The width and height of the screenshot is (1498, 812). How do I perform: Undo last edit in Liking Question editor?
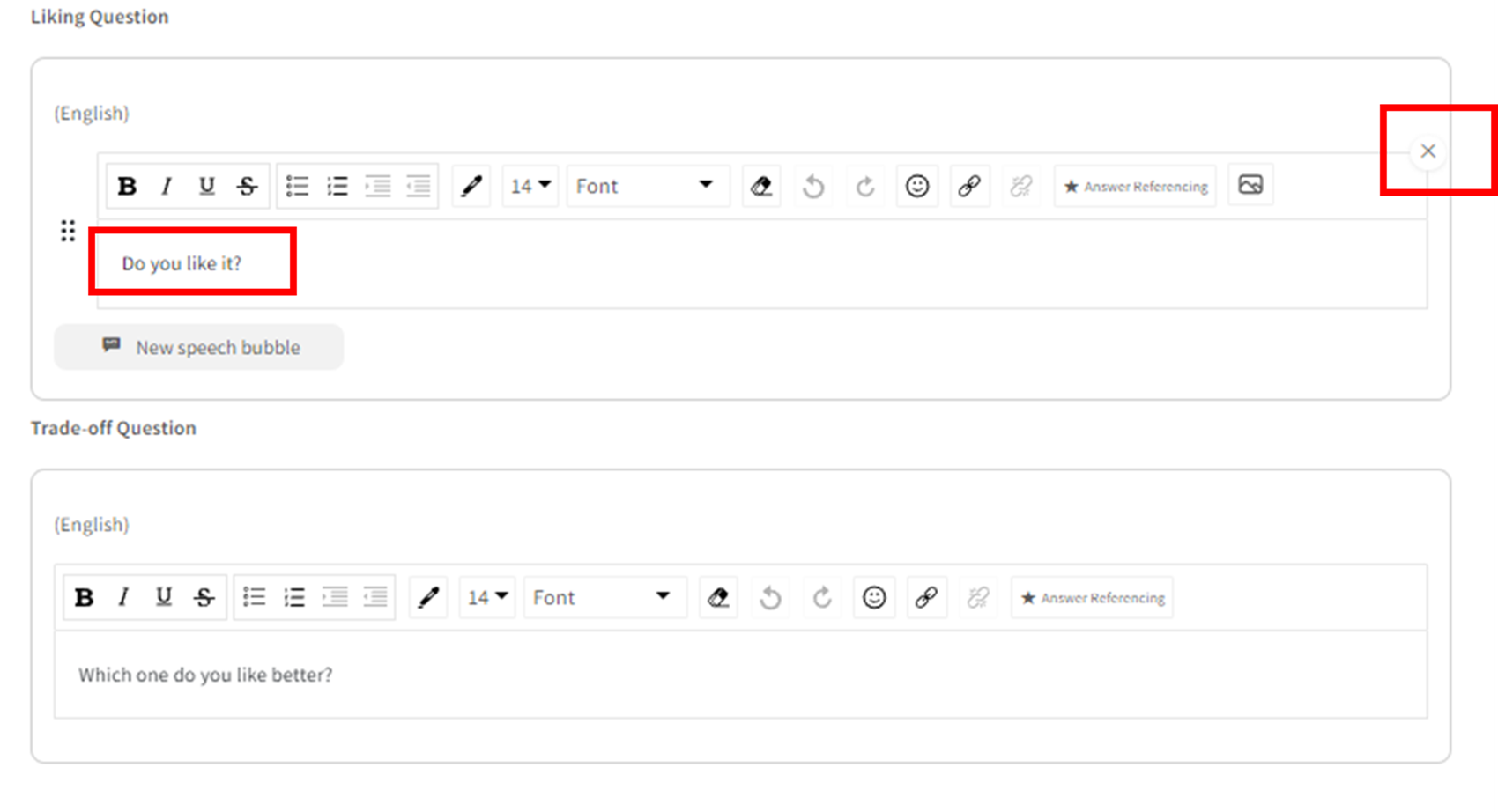tap(813, 187)
